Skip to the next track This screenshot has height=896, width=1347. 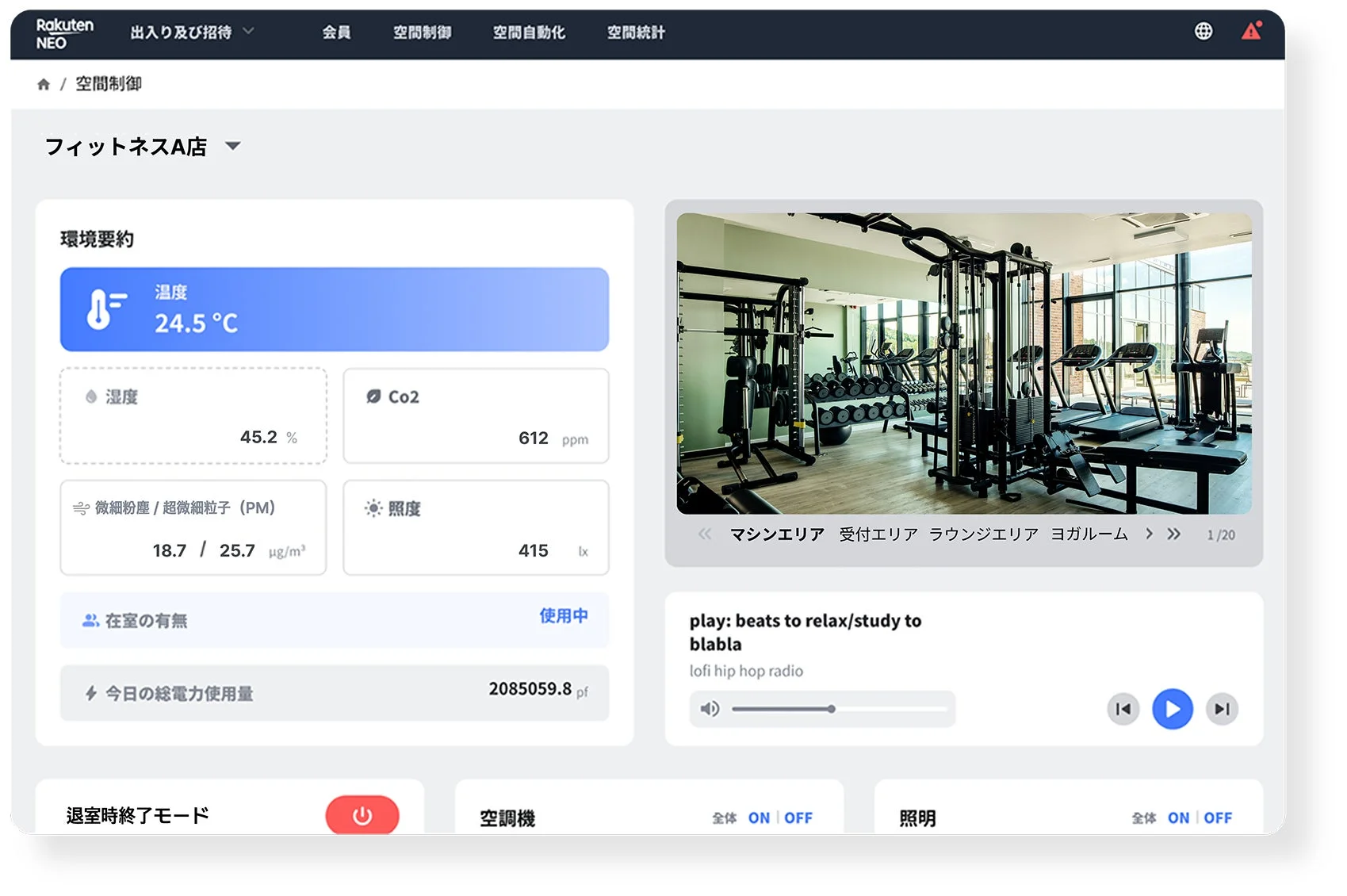coord(1222,709)
